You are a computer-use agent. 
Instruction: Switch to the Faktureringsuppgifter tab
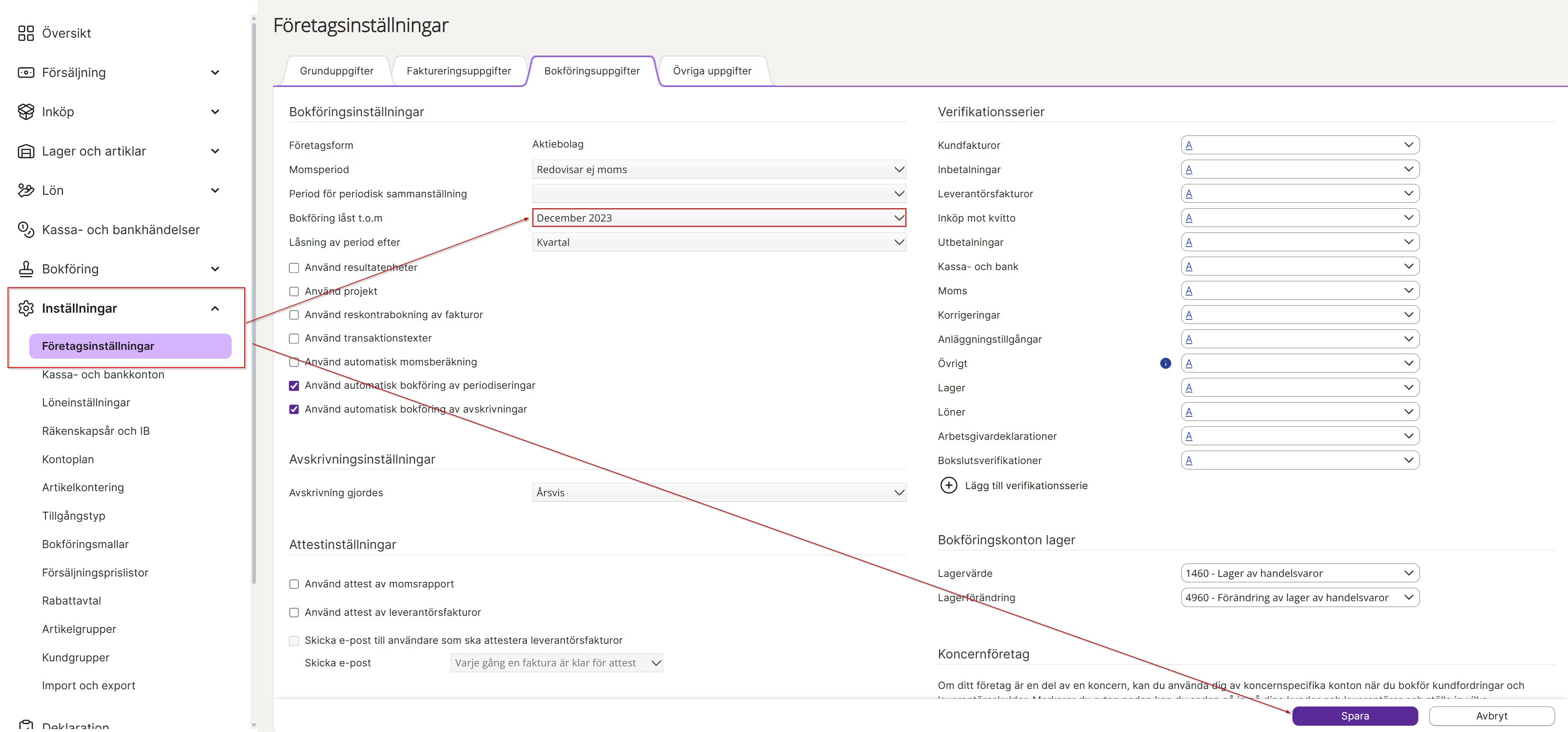458,71
